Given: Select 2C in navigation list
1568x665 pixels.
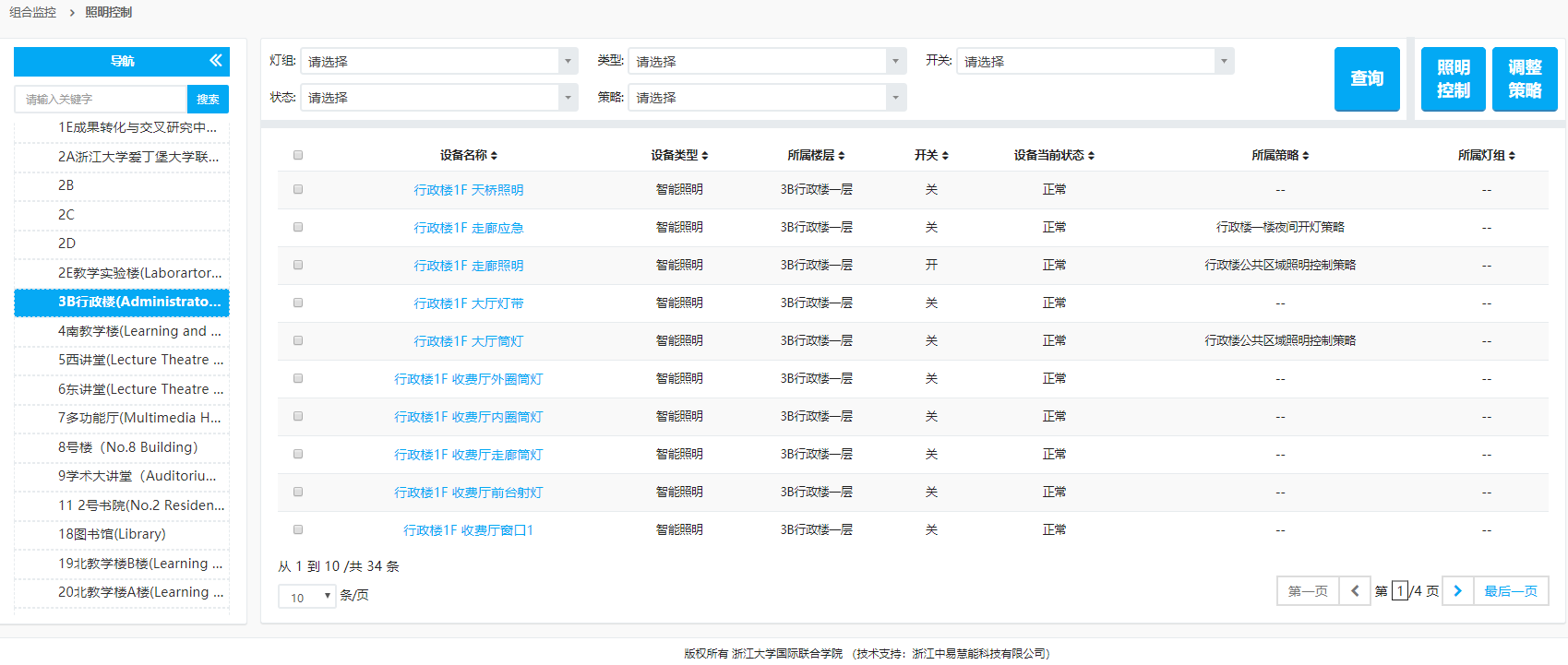Looking at the screenshot, I should point(122,215).
